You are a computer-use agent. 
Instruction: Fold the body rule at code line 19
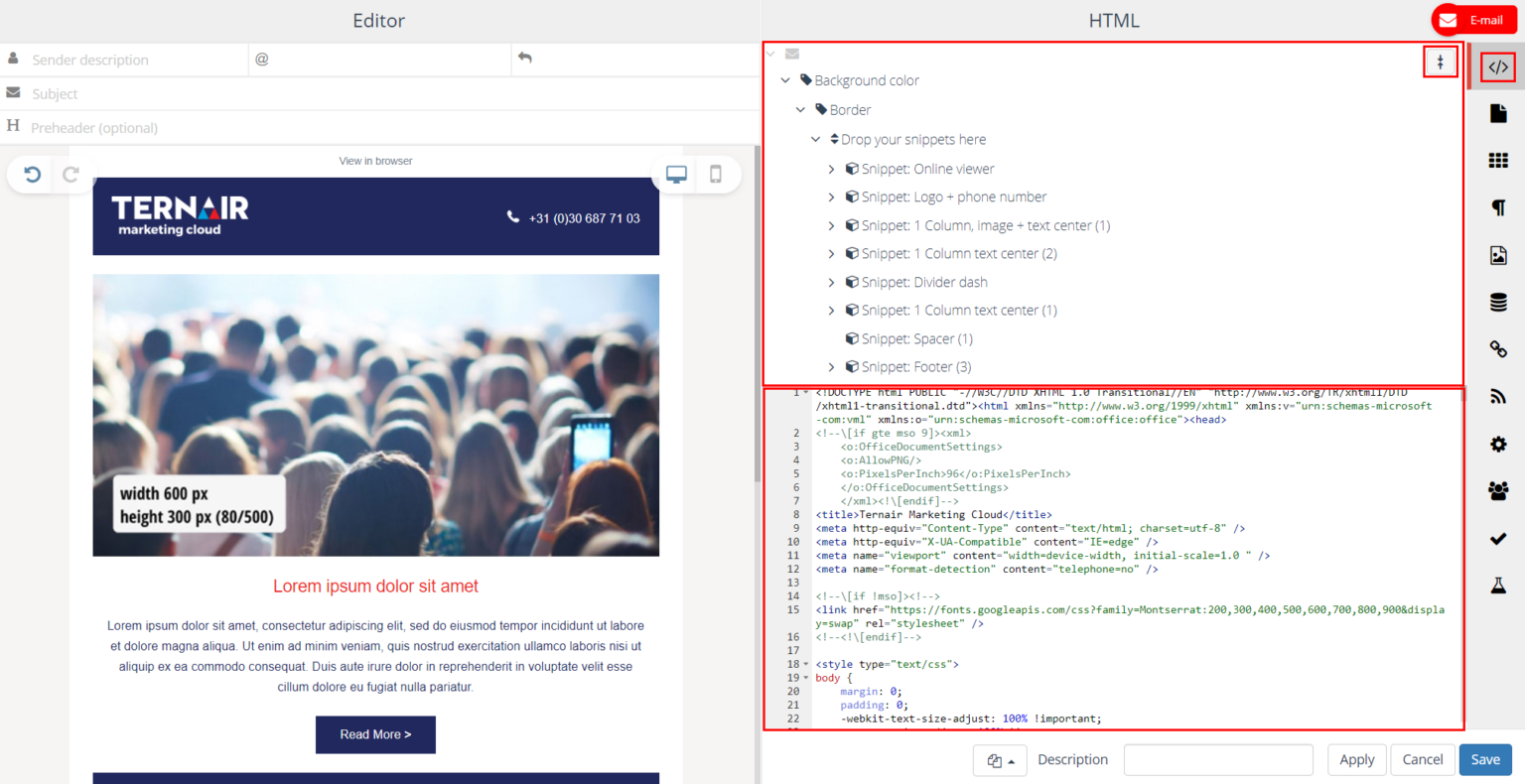tap(806, 678)
